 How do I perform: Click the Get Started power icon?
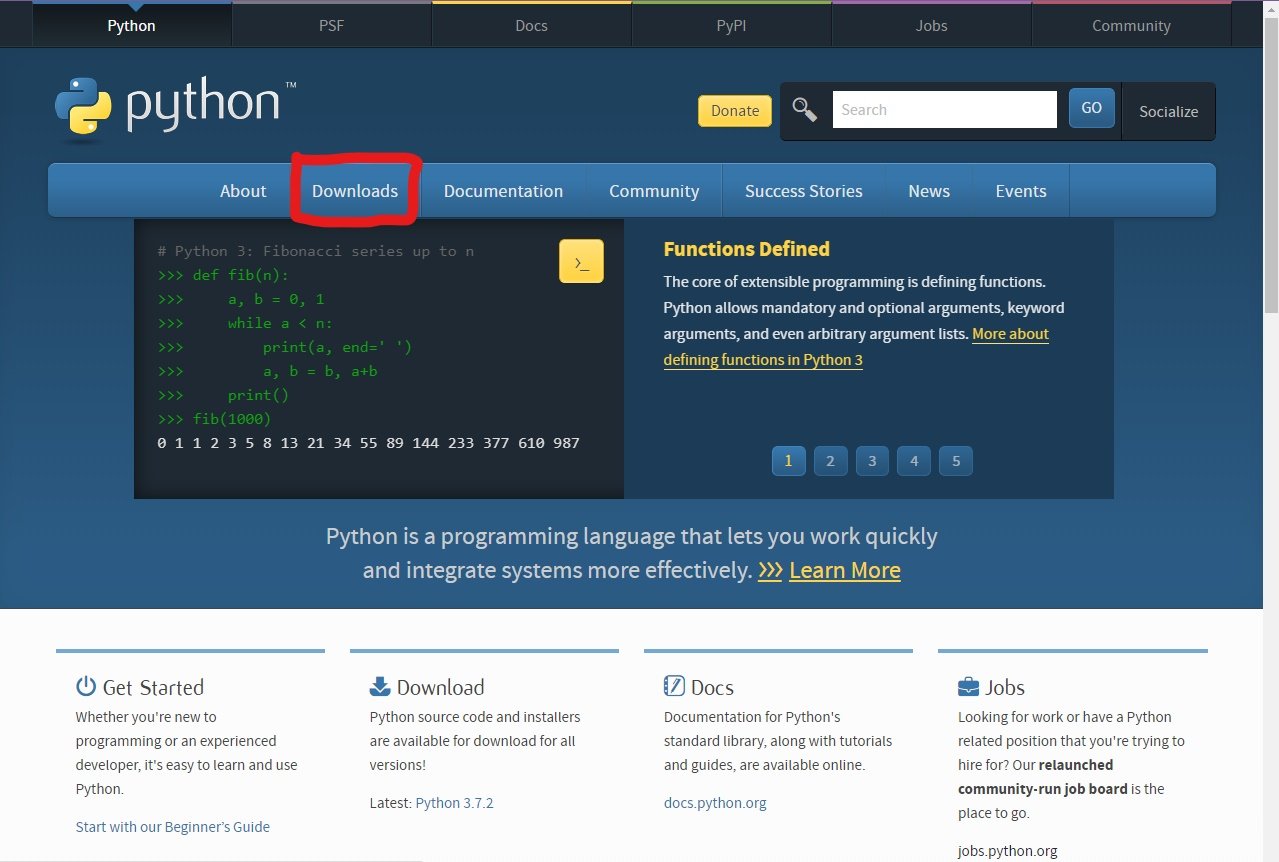tap(86, 686)
